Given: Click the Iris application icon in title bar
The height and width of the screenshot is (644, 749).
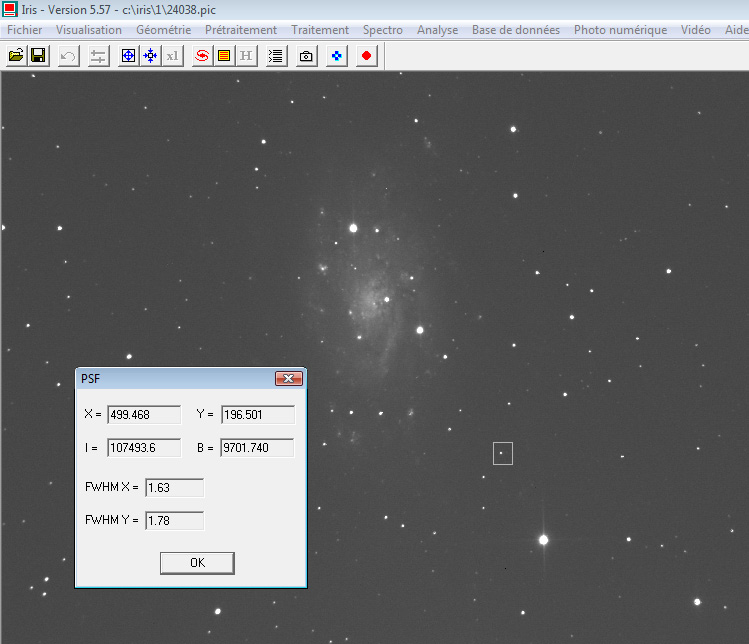Looking at the screenshot, I should click(10, 9).
